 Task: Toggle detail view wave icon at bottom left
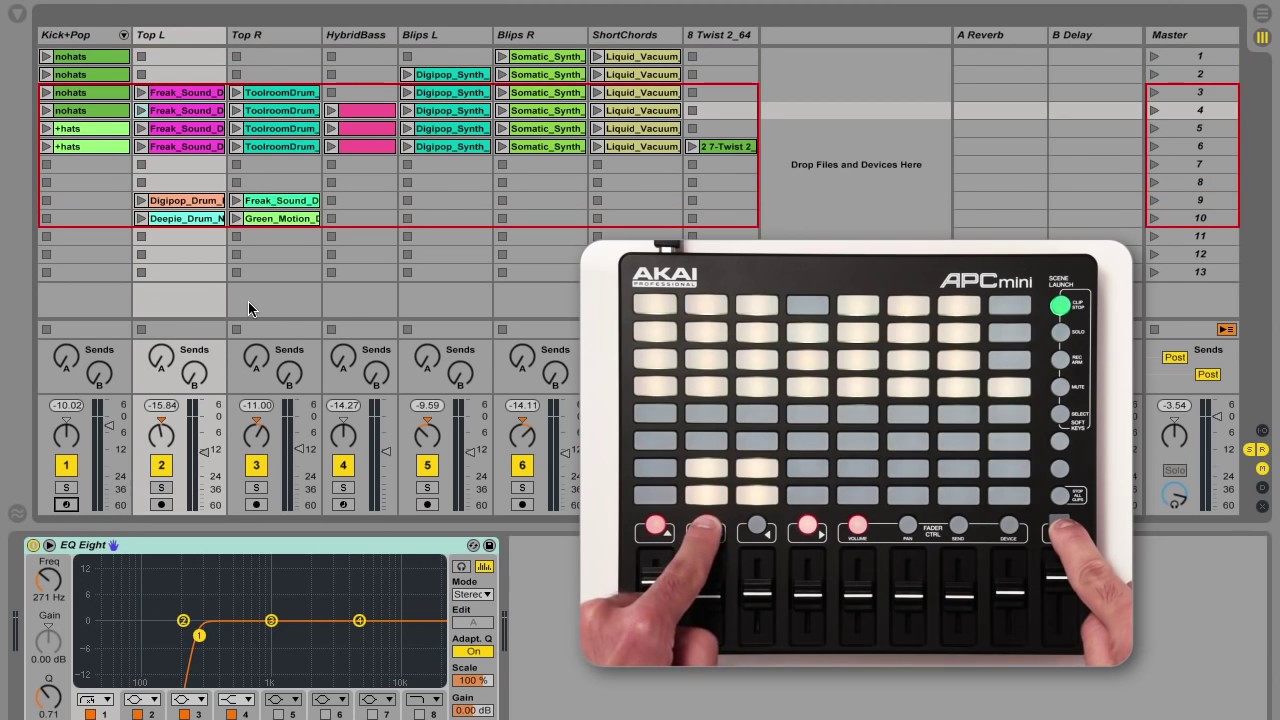pos(17,514)
